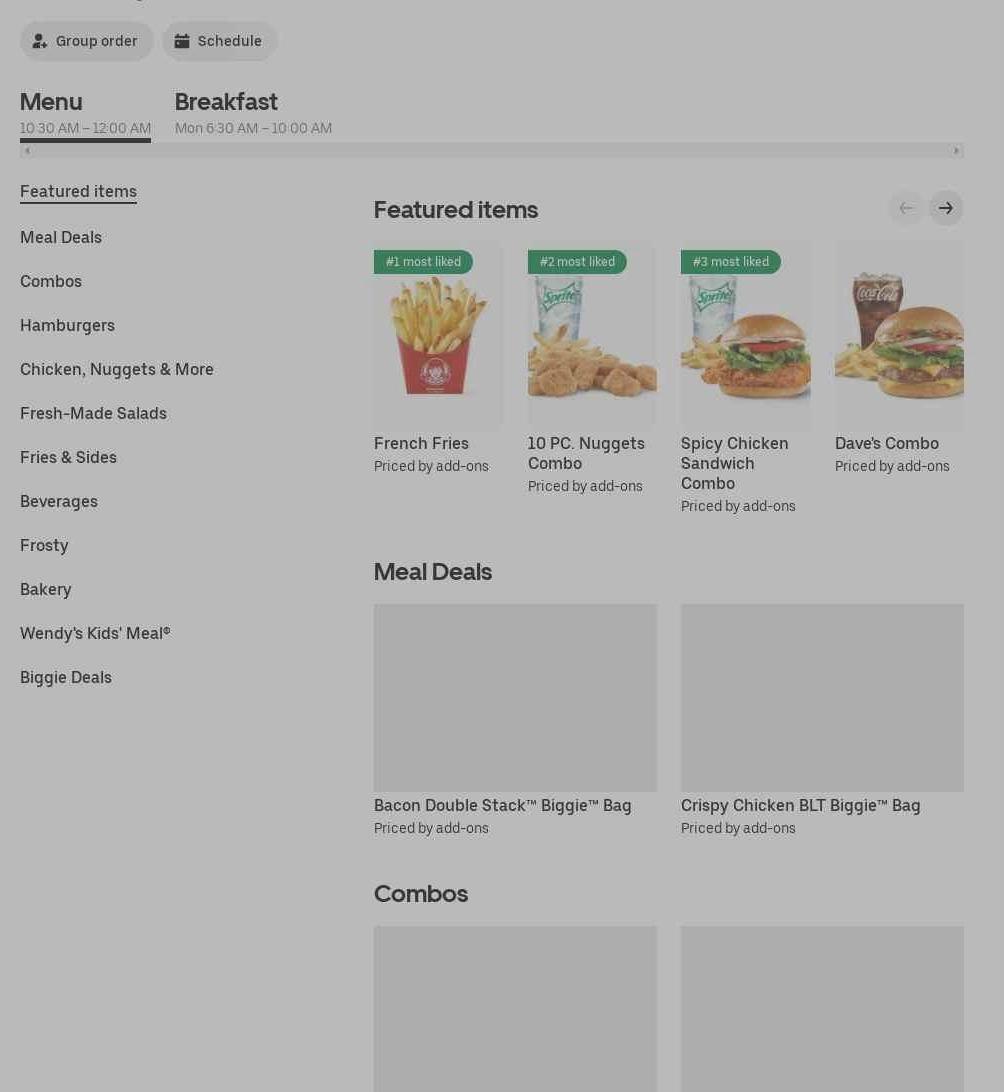Image resolution: width=1004 pixels, height=1092 pixels.
Task: Open Chicken, Nuggets & More category
Action: coord(117,369)
